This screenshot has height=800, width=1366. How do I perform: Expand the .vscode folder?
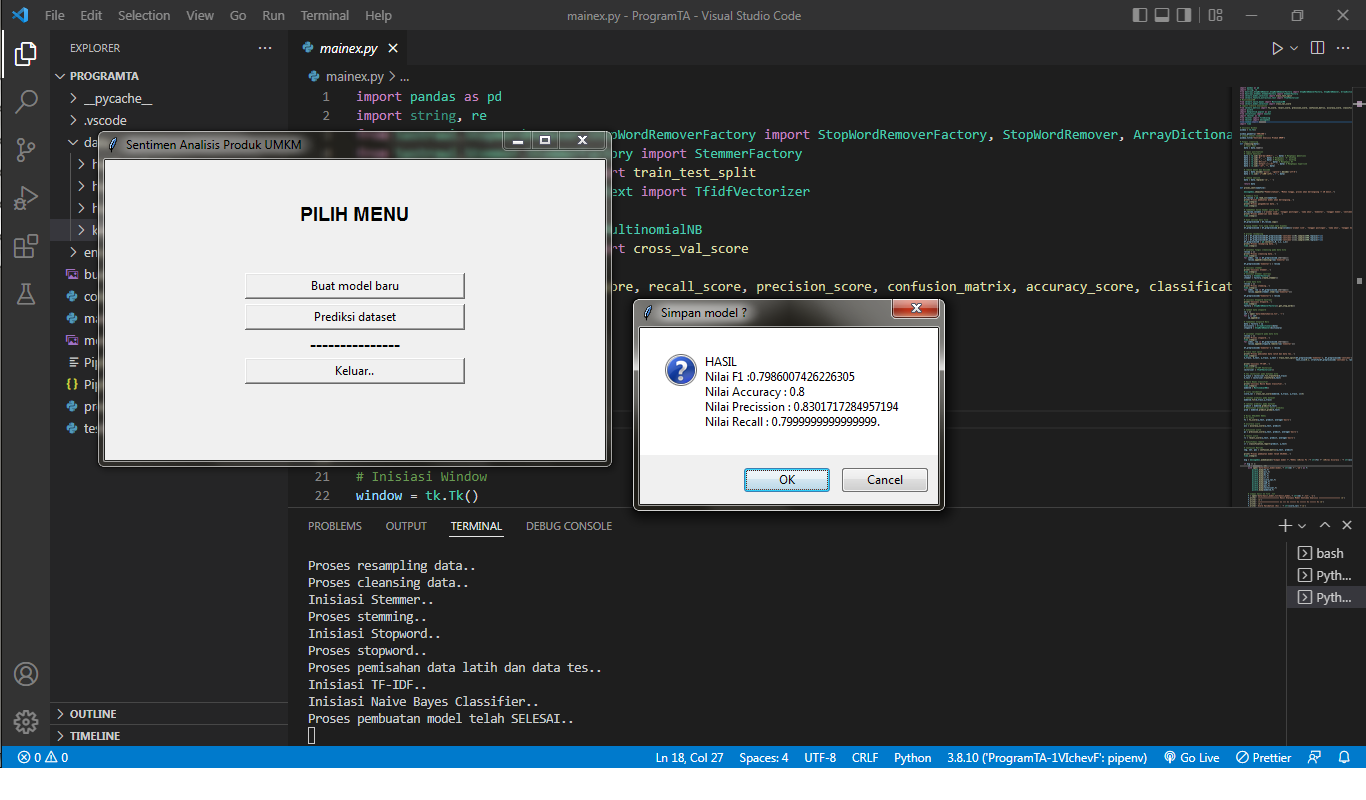tap(107, 119)
